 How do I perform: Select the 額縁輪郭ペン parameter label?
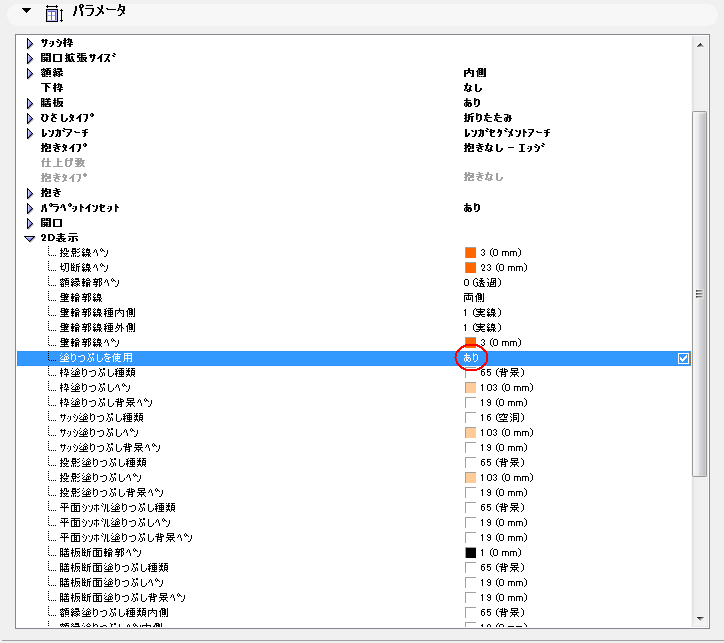(x=90, y=282)
